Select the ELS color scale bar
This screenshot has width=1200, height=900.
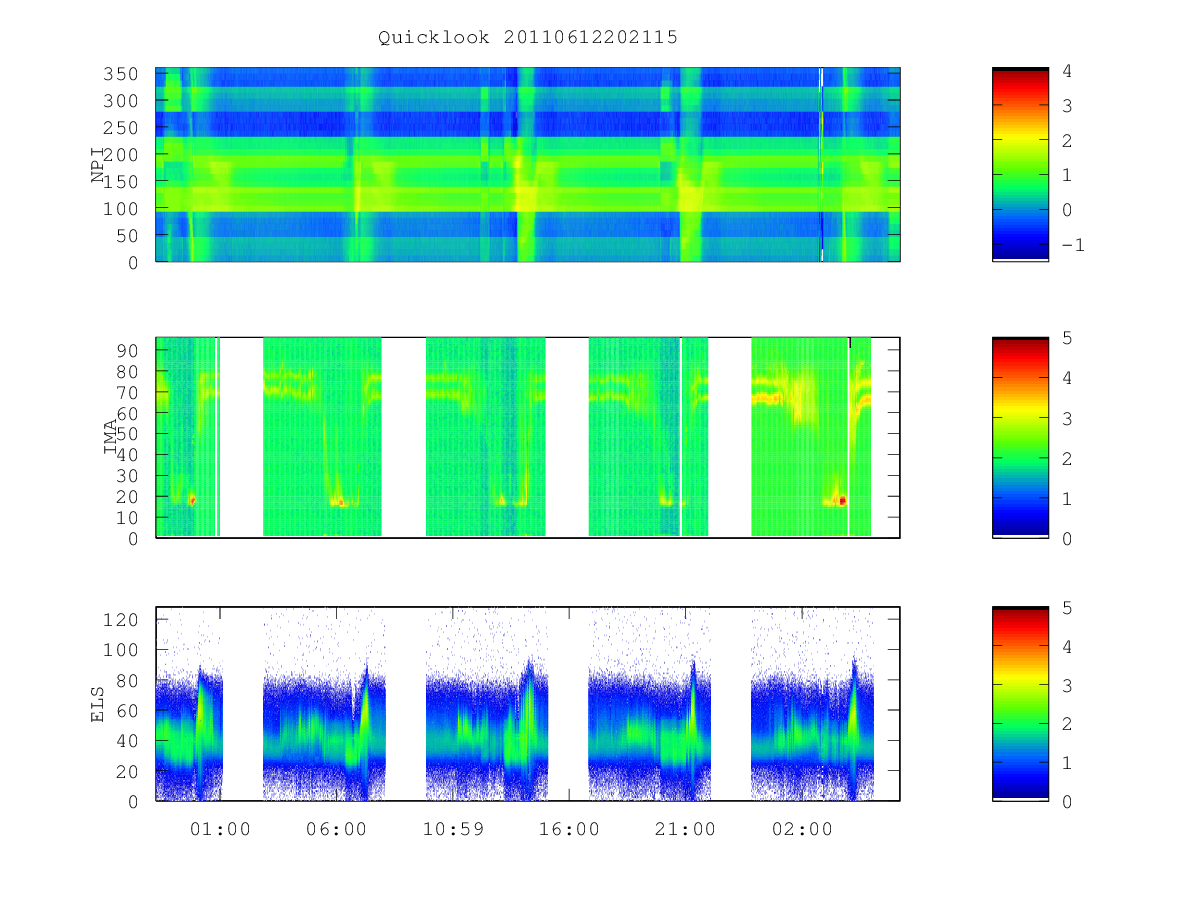point(1020,704)
